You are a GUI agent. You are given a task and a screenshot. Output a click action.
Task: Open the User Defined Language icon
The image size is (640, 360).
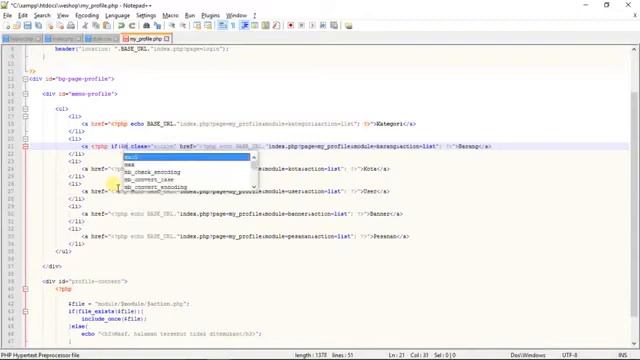pos(255,26)
